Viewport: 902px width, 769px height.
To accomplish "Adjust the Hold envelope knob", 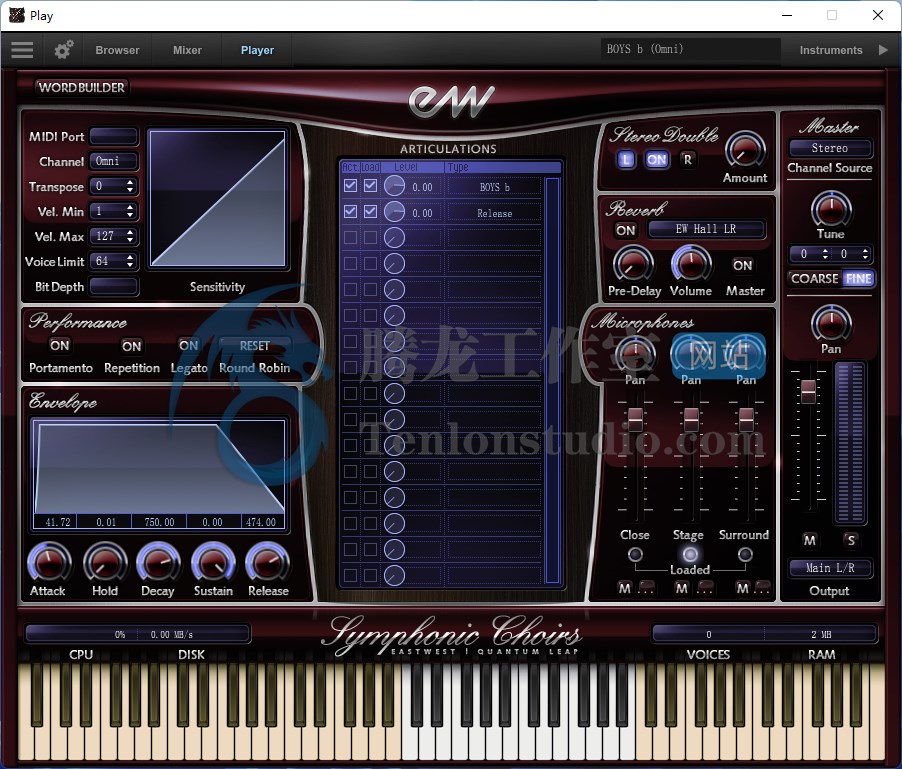I will [x=105, y=562].
